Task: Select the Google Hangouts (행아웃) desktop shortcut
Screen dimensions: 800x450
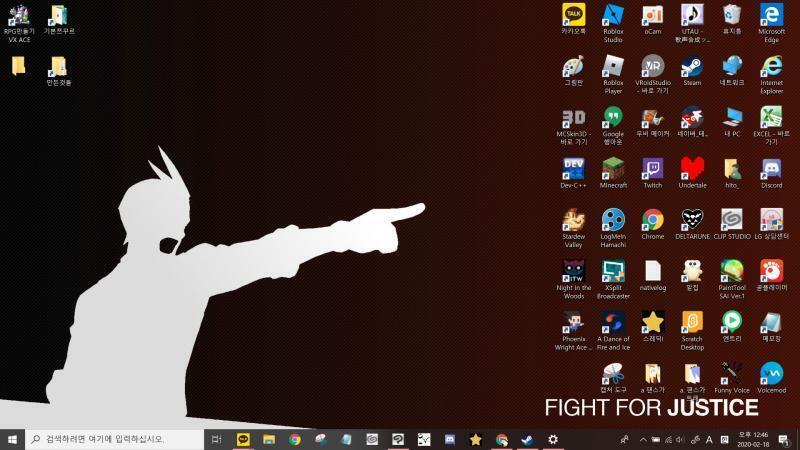Action: 613,126
